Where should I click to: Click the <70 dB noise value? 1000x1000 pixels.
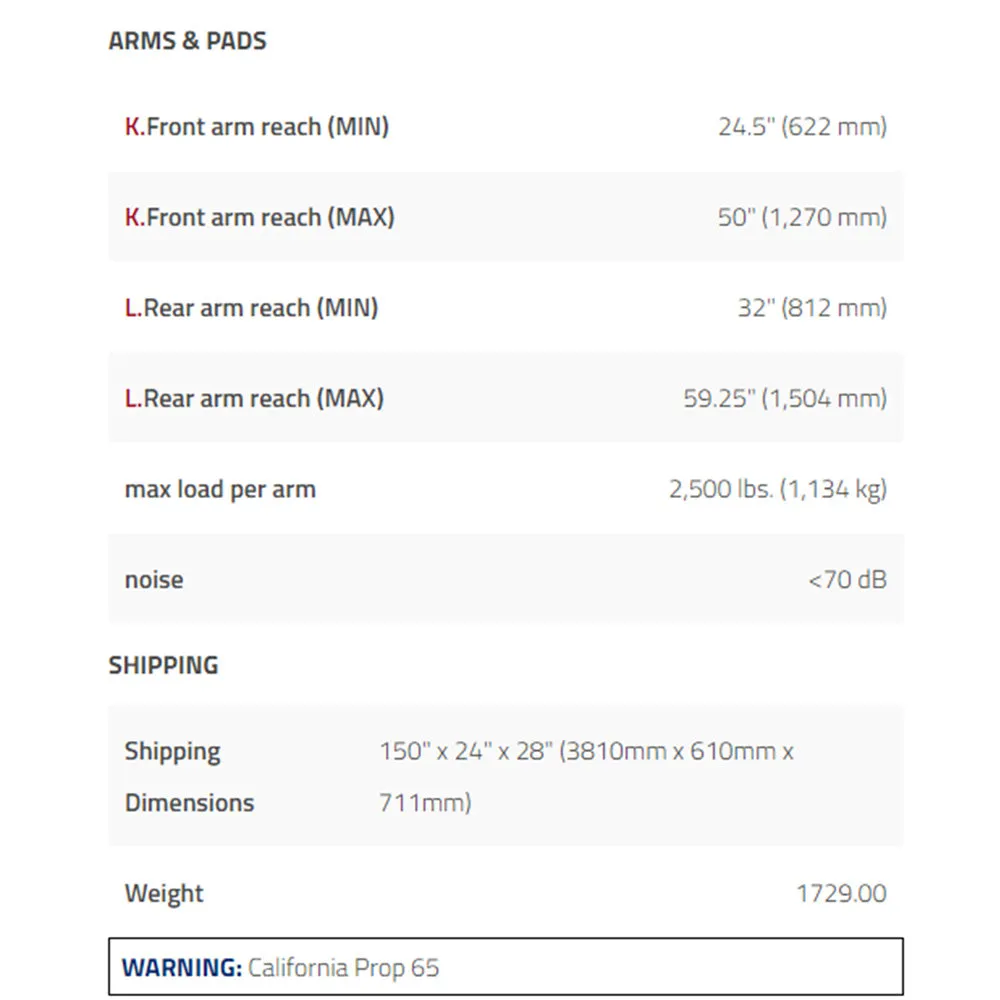pos(848,580)
